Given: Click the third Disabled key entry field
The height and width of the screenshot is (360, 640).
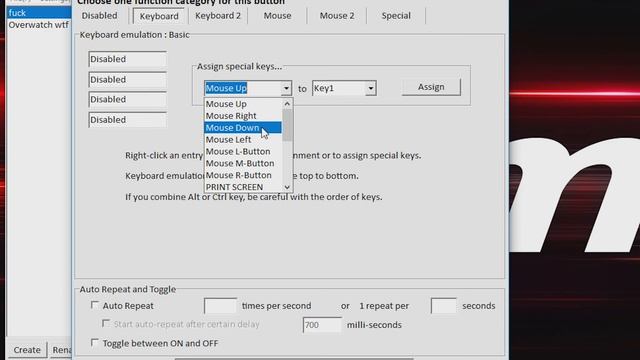Looking at the screenshot, I should 127,100.
